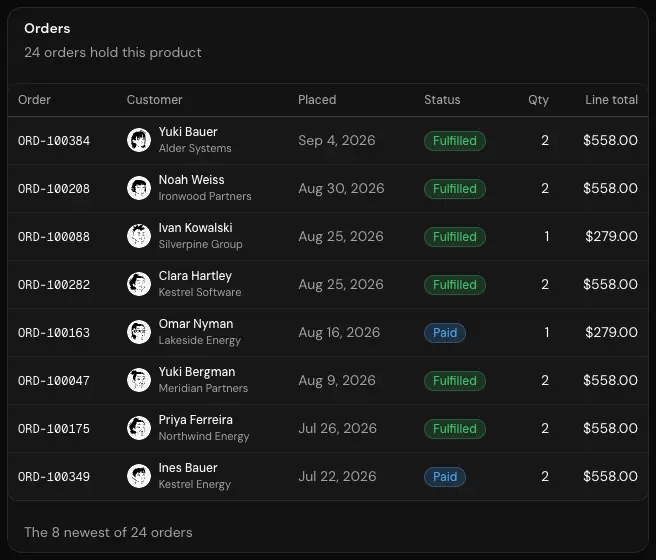
Task: Click Yuki Bergman's avatar icon
Action: (x=139, y=380)
